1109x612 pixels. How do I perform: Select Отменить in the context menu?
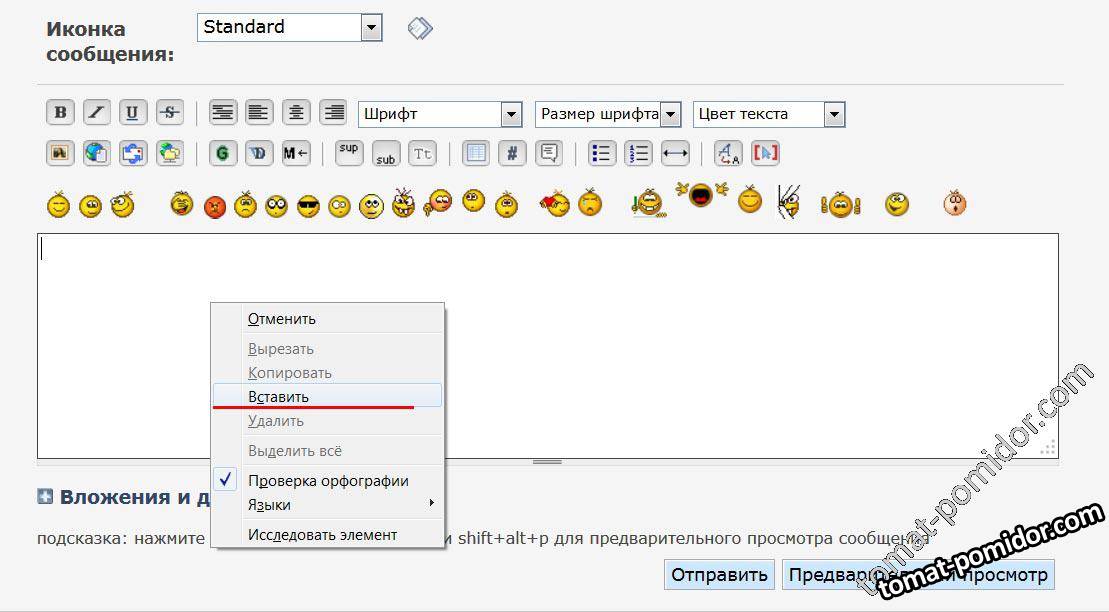point(282,319)
